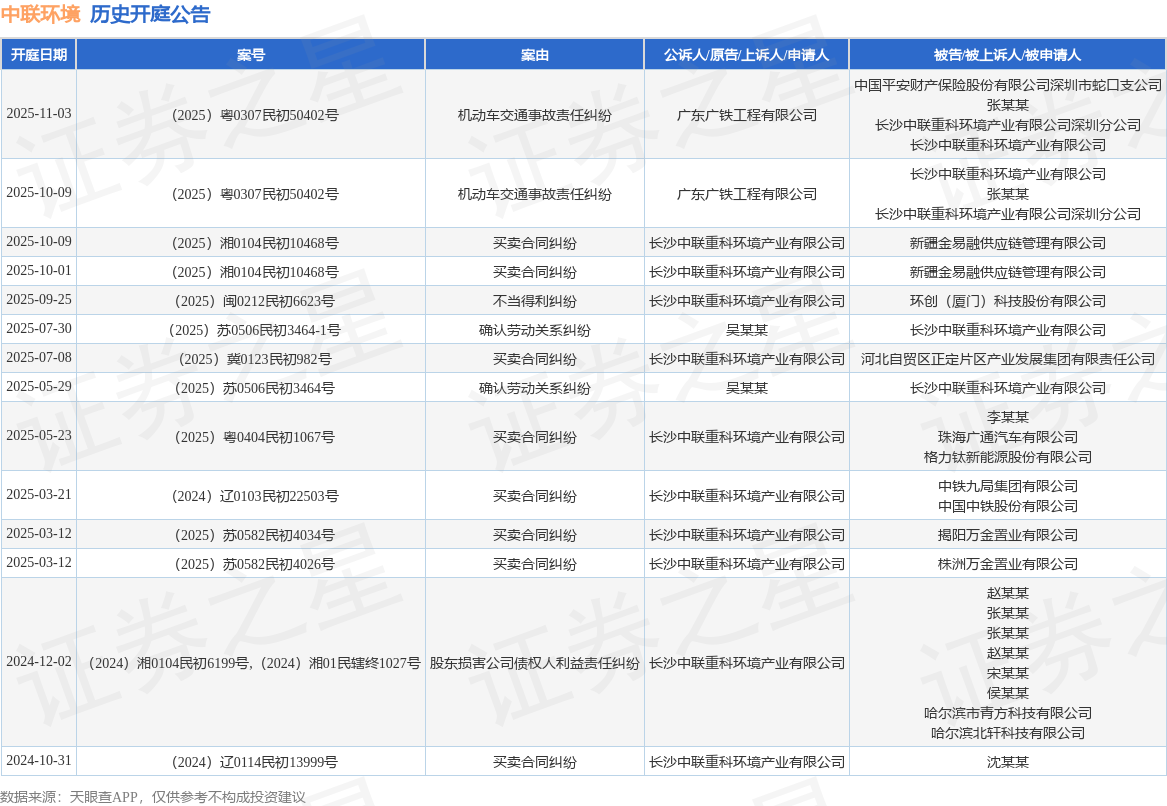Click defendant 哈尔滨市青方科技有限公司
1167x806 pixels.
(x=1008, y=713)
